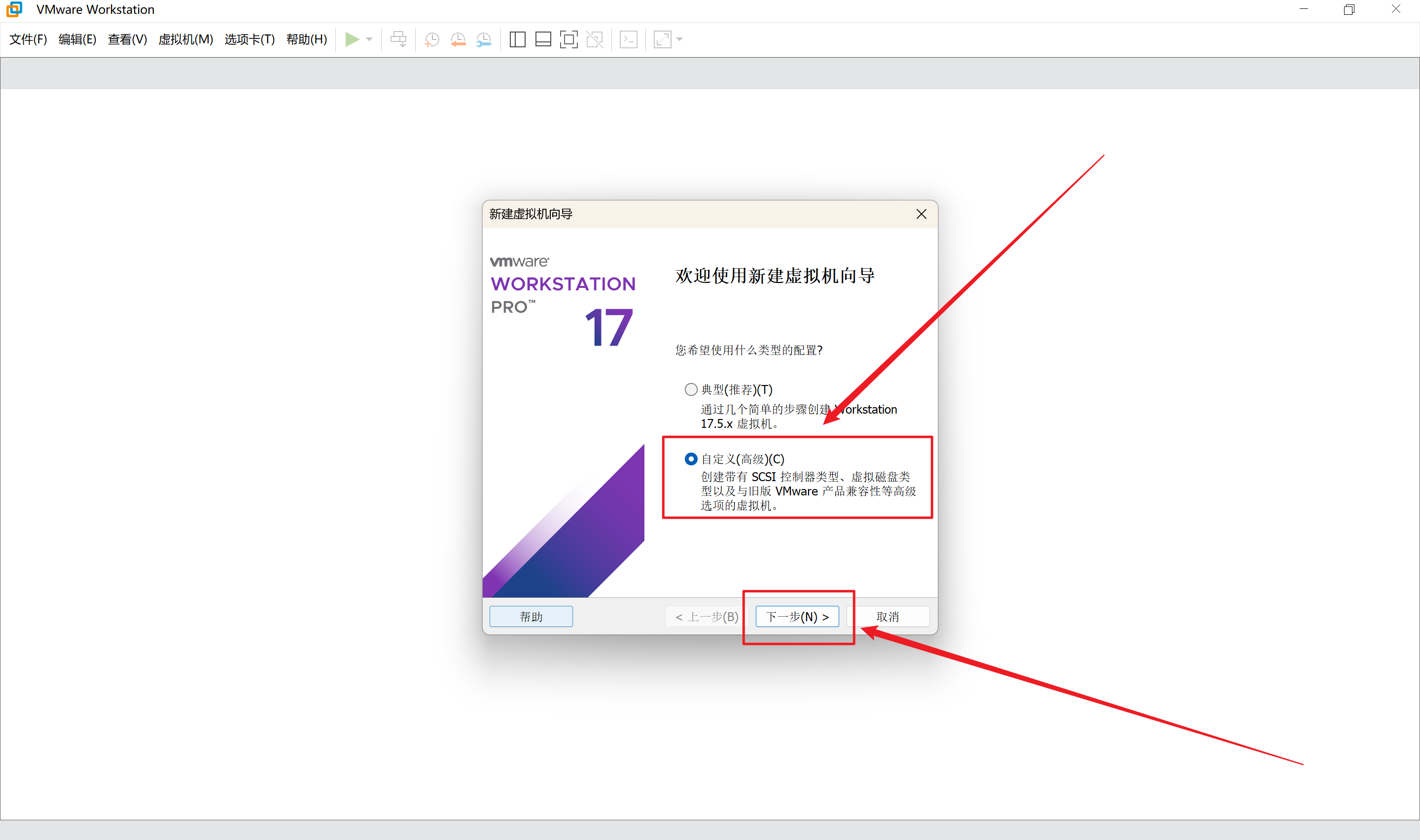Viewport: 1420px width, 840px height.
Task: Expand the stretch guest dropdown arrow
Action: click(680, 39)
